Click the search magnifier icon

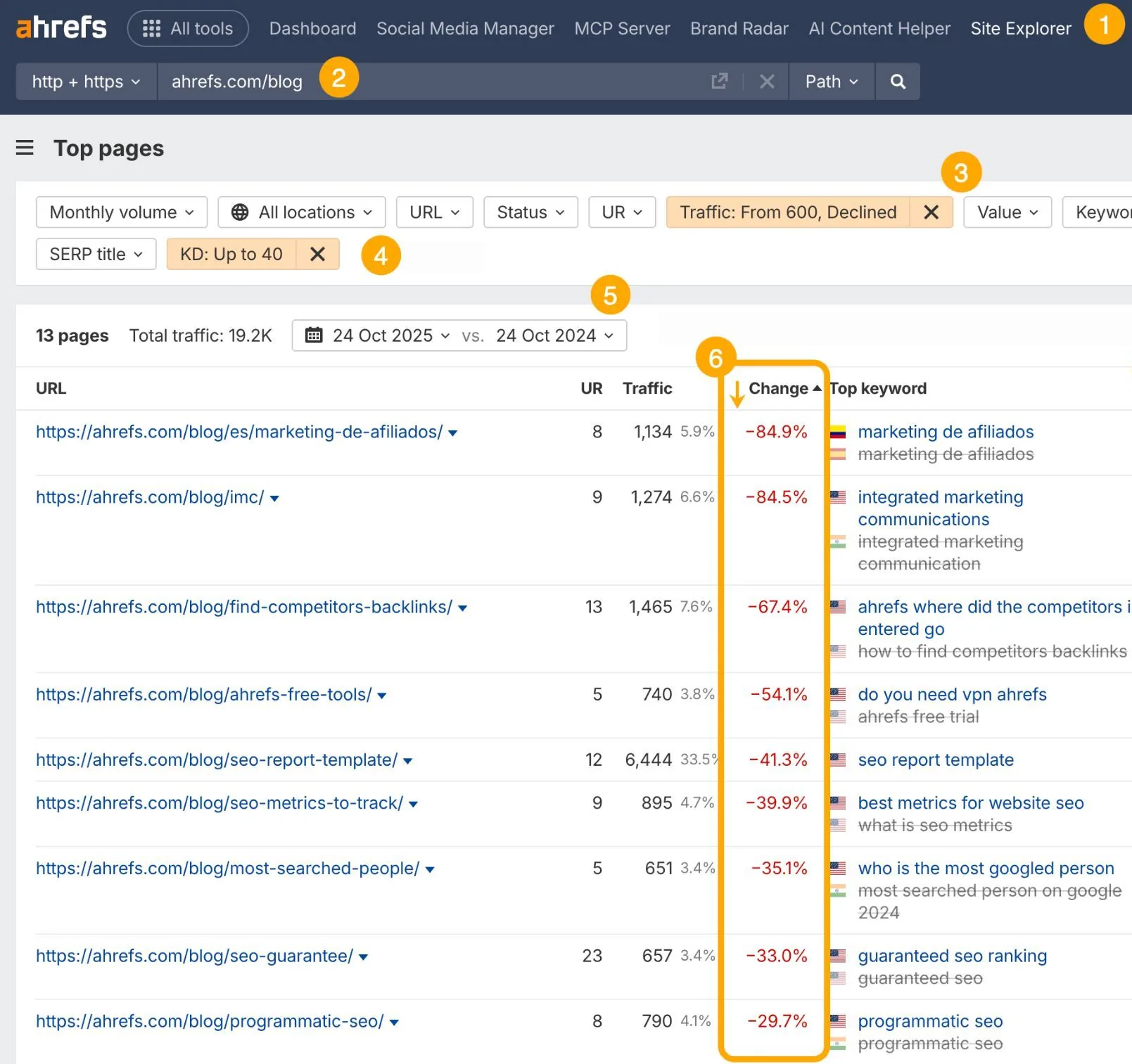coord(897,81)
